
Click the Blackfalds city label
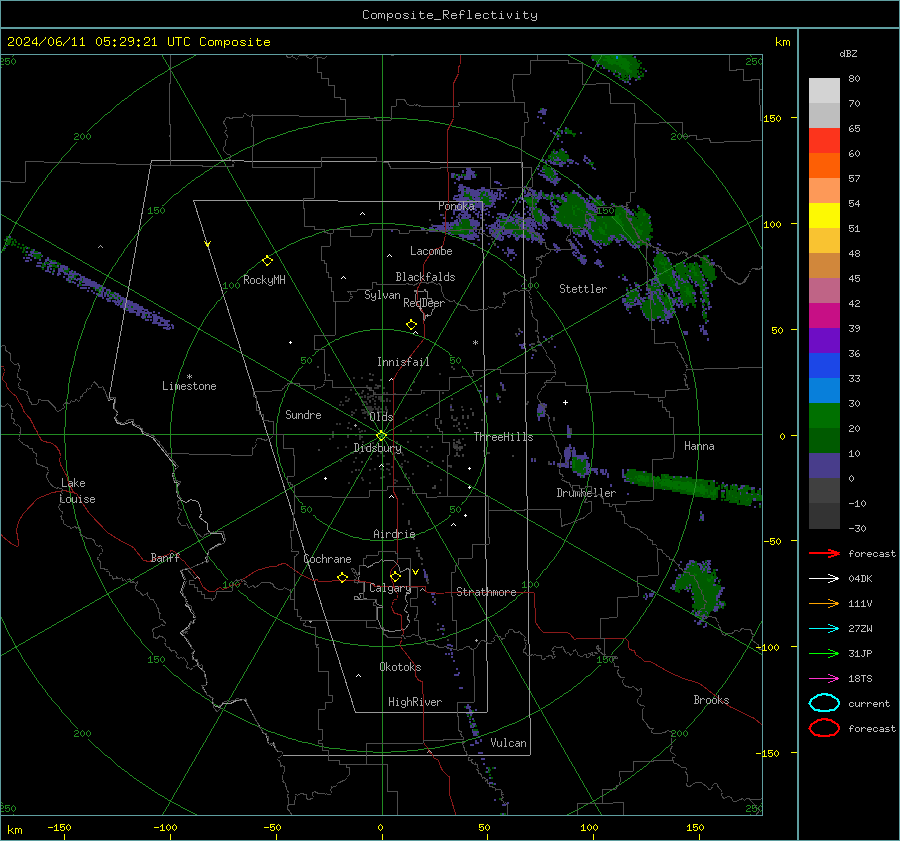point(425,277)
